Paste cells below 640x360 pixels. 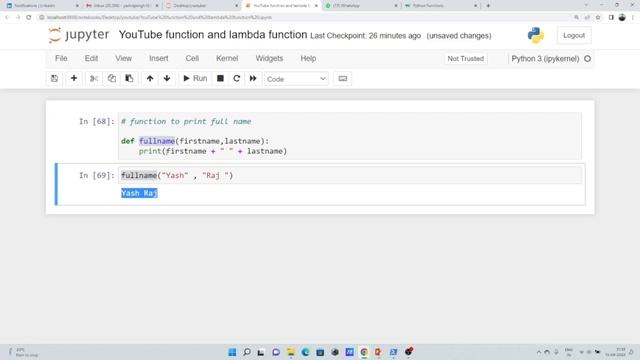point(129,78)
